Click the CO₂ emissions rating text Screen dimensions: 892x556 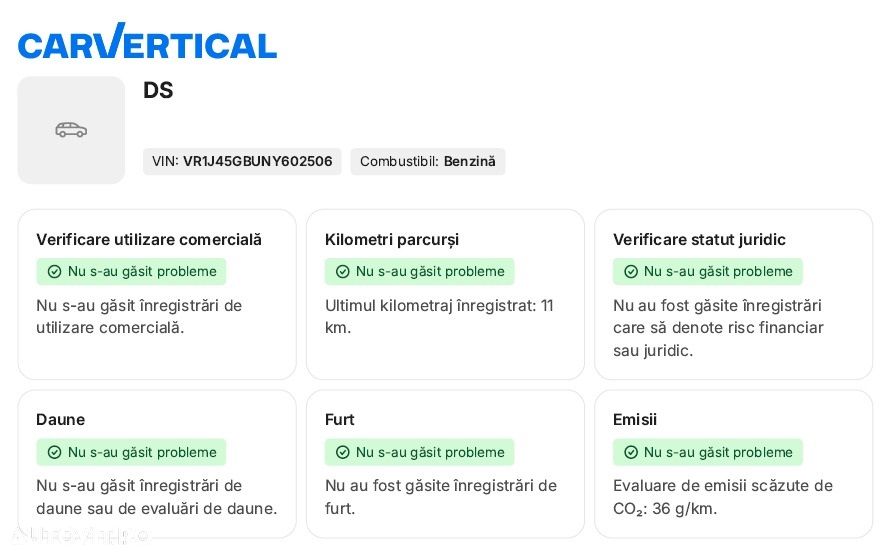[722, 497]
